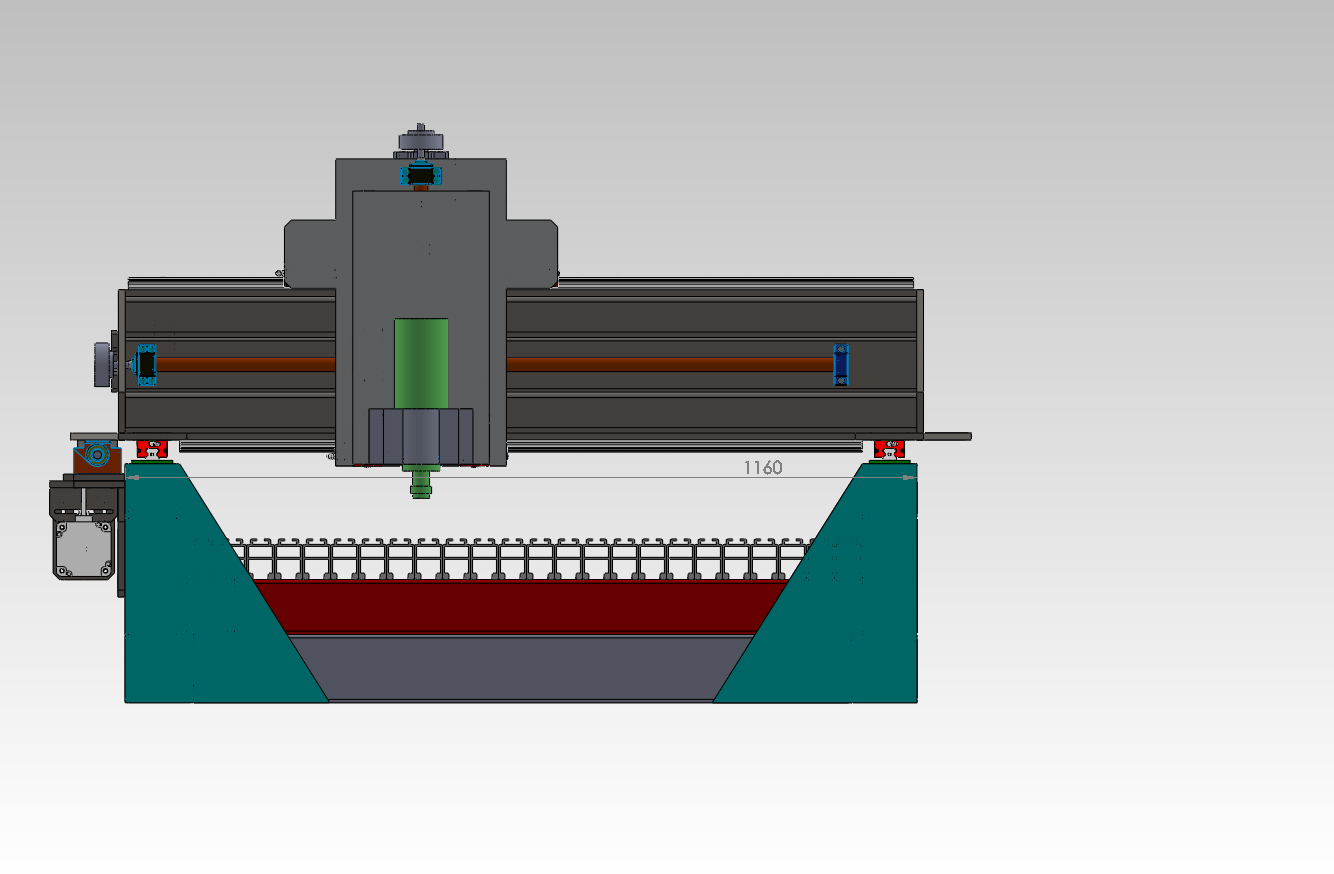
Task: Click the blue bearing block atop Z axis
Action: pyautogui.click(x=421, y=176)
